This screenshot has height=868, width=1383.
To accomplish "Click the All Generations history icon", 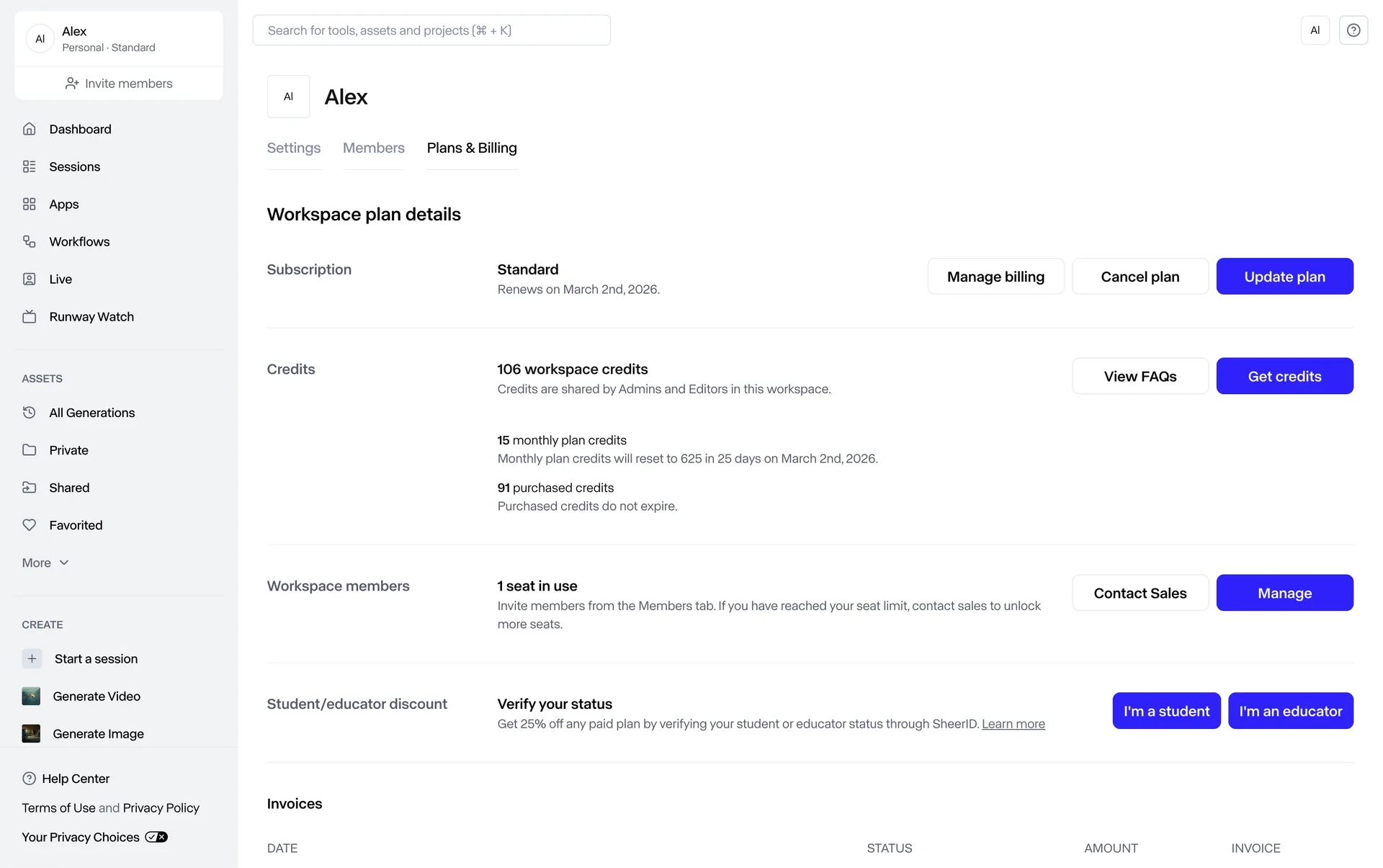I will (29, 413).
